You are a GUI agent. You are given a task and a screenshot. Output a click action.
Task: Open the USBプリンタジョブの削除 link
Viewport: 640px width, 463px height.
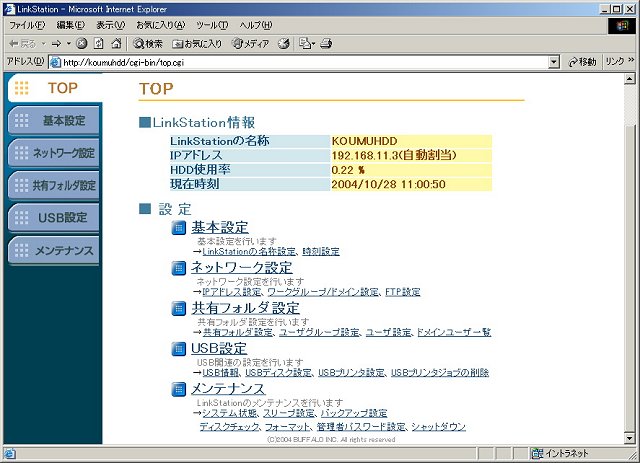pyautogui.click(x=440, y=372)
